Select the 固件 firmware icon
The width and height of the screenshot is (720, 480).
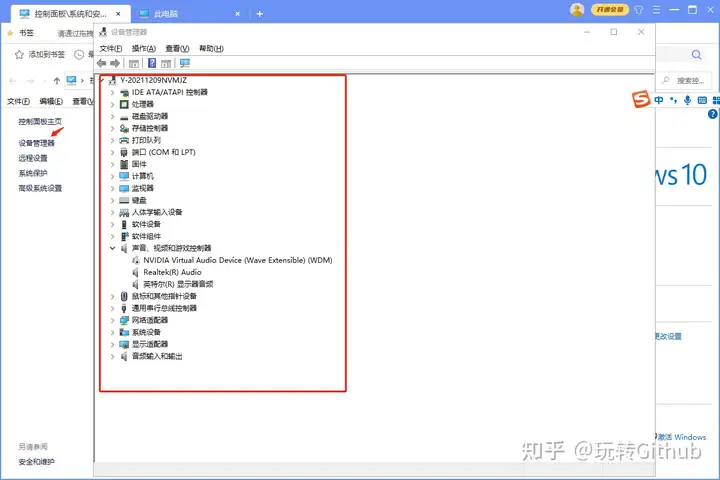tap(124, 164)
